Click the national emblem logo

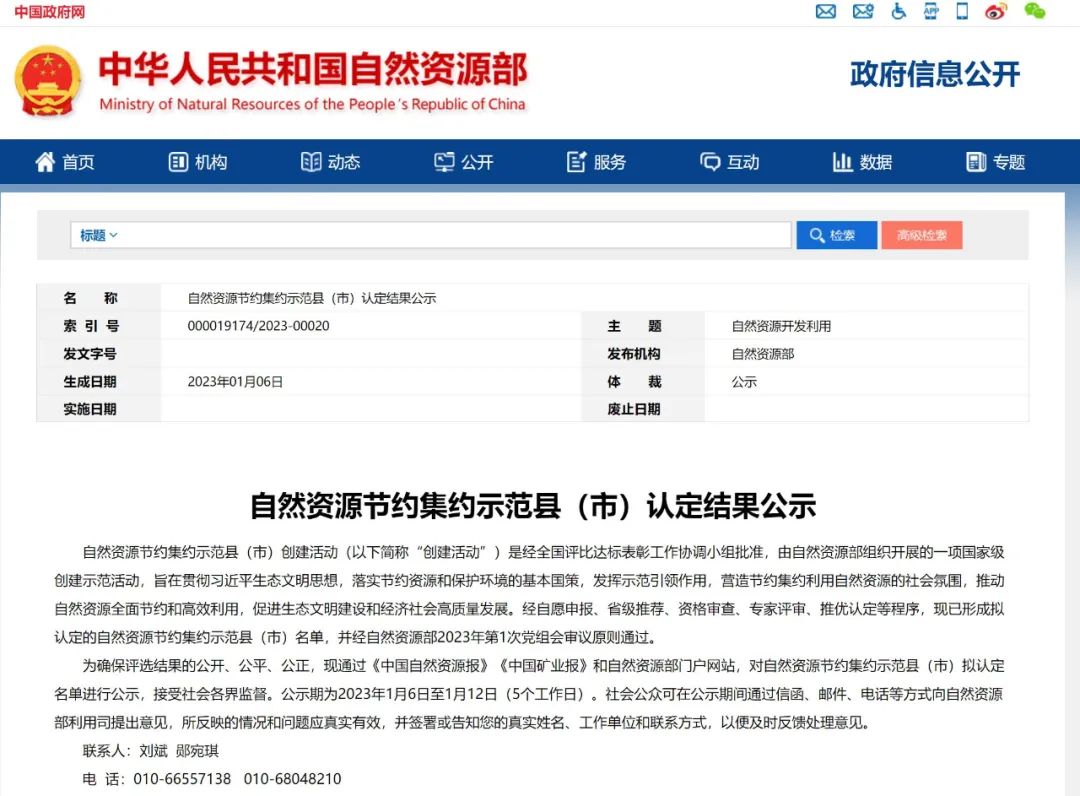[48, 80]
